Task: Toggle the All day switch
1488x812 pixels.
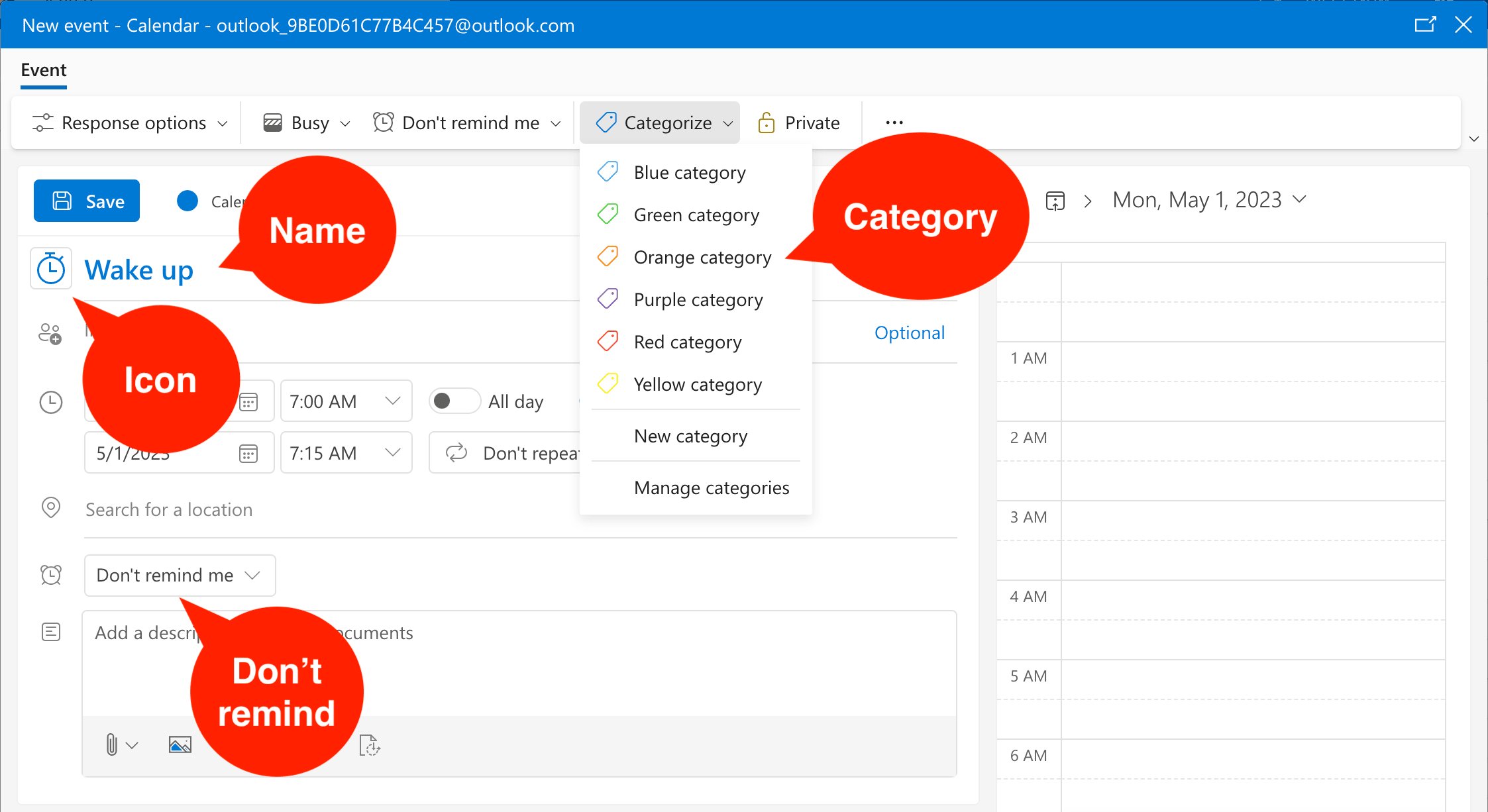Action: coord(454,401)
